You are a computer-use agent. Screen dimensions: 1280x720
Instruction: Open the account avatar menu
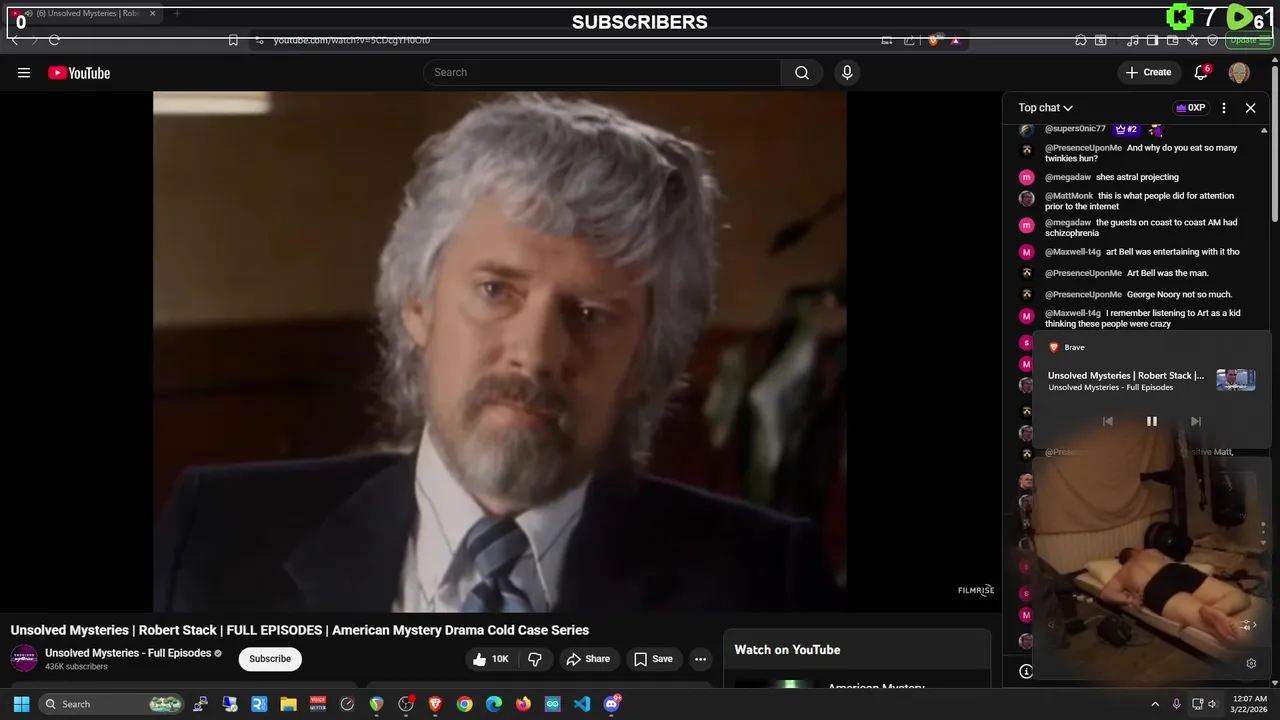[x=1239, y=72]
